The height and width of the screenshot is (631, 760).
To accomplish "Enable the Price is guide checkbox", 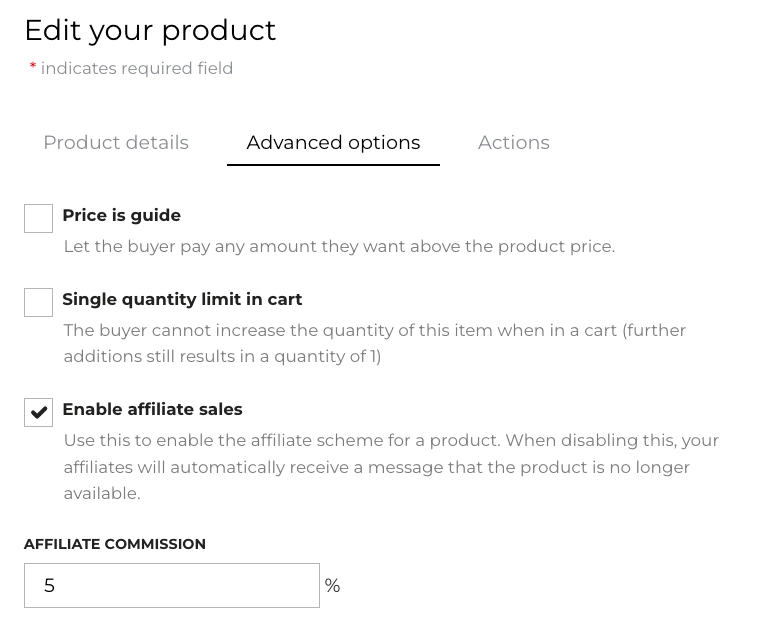I will pyautogui.click(x=38, y=218).
